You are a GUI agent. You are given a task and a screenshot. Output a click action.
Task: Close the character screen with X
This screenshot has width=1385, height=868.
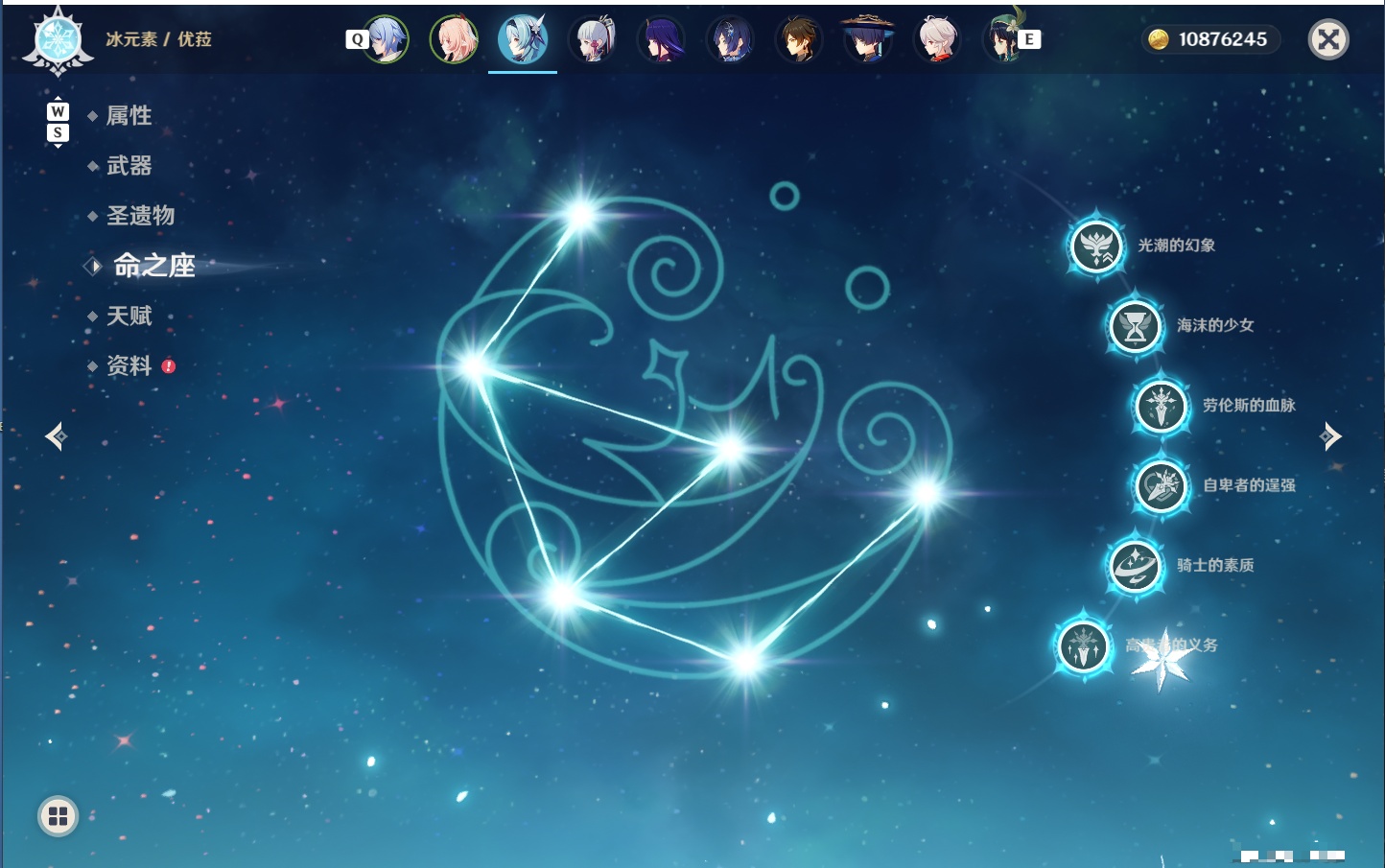click(1328, 39)
